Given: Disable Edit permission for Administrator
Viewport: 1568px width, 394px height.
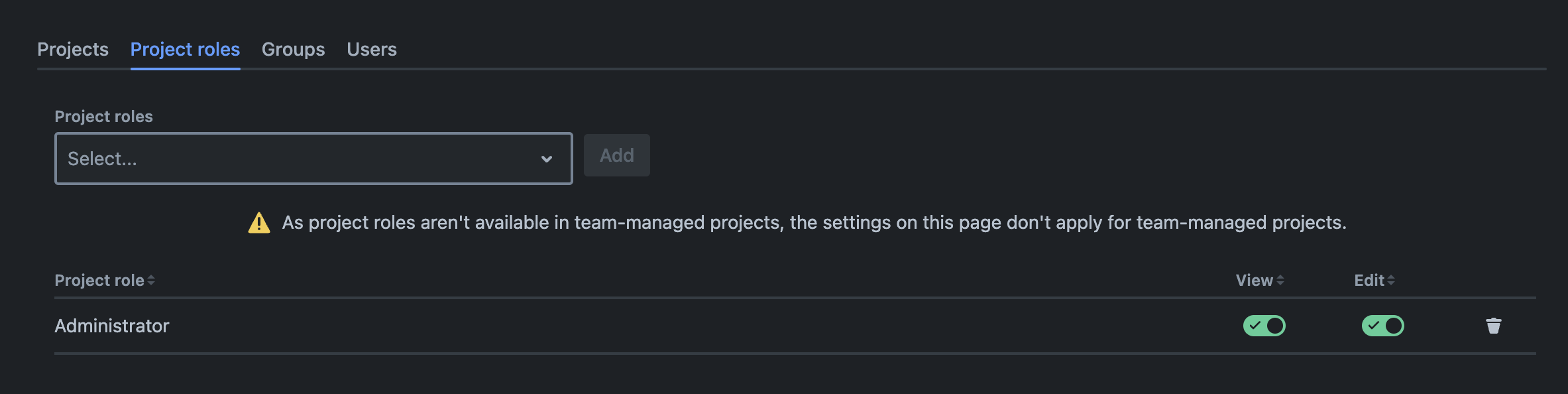Looking at the screenshot, I should (x=1382, y=326).
